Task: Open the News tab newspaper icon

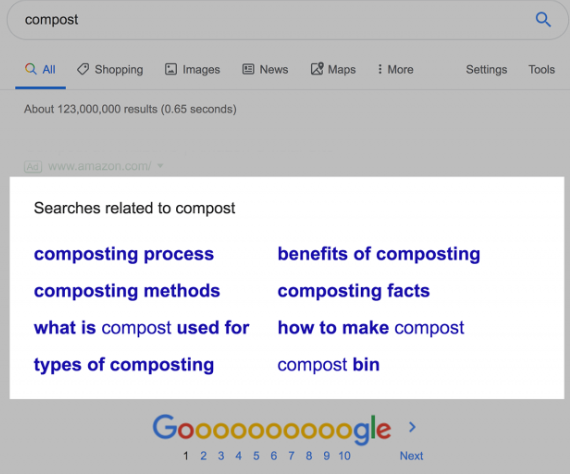Action: coord(248,69)
